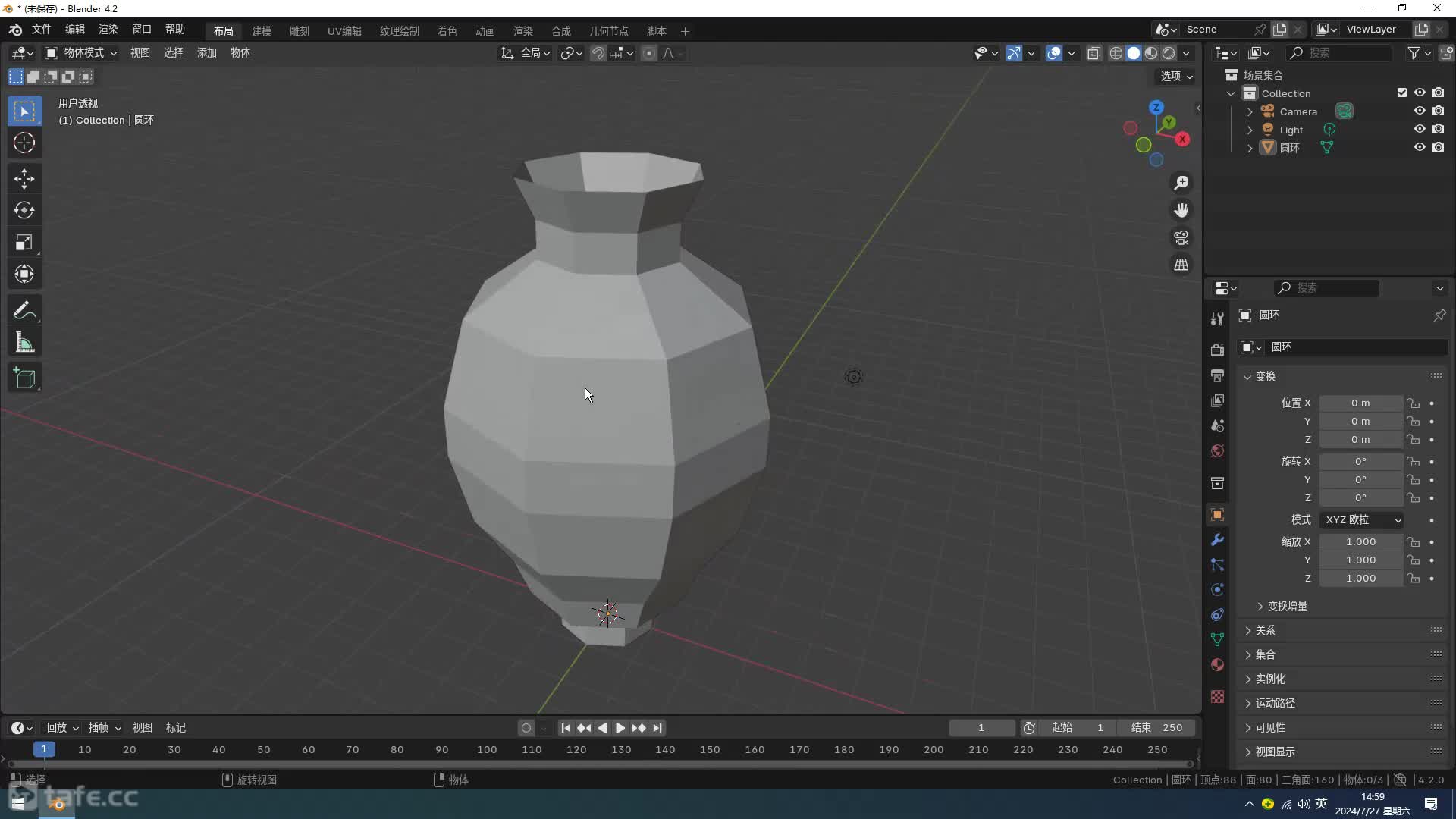
Task: Open the Physics properties tab
Action: point(1217,590)
